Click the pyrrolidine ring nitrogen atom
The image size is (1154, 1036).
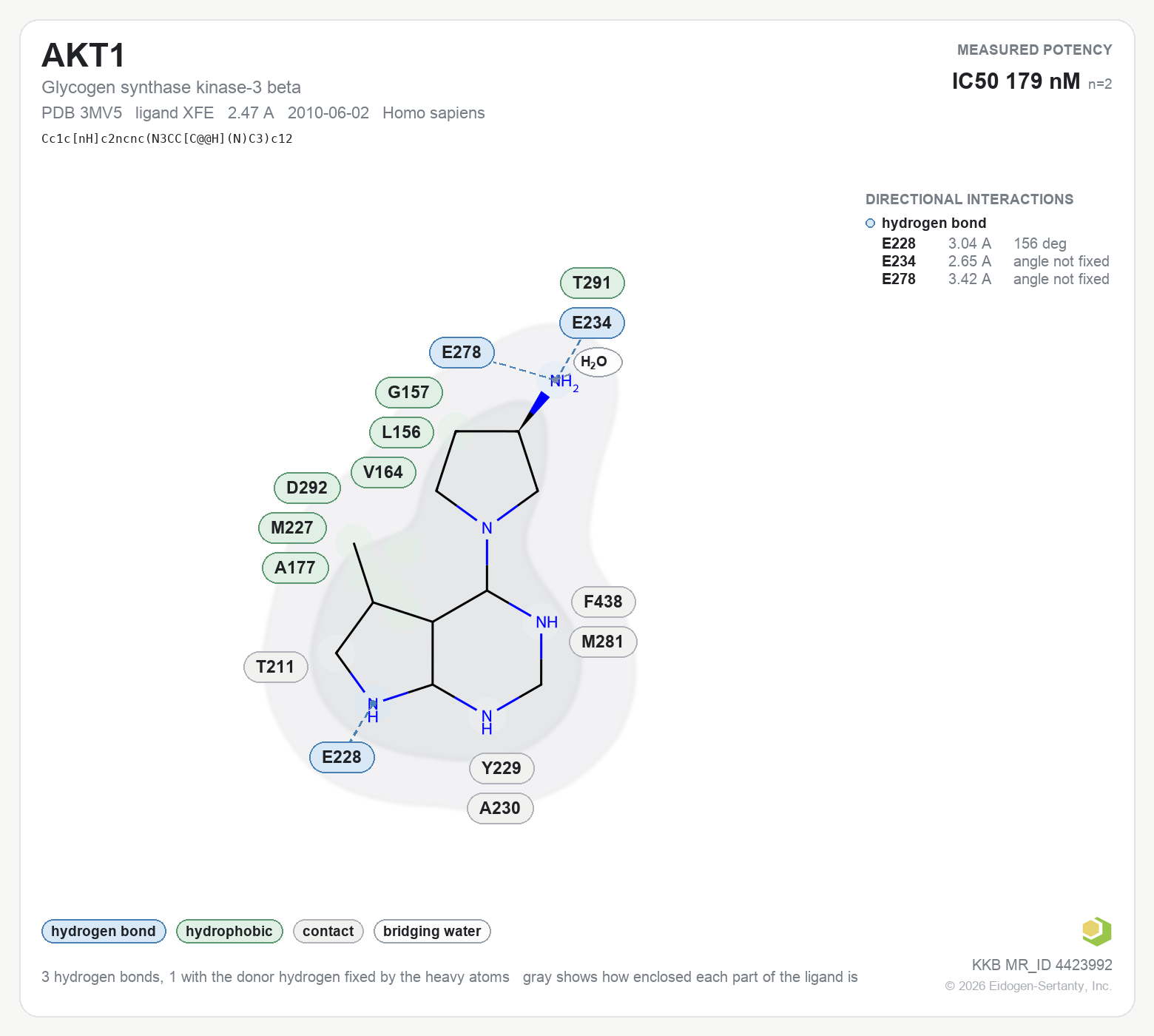pos(487,528)
